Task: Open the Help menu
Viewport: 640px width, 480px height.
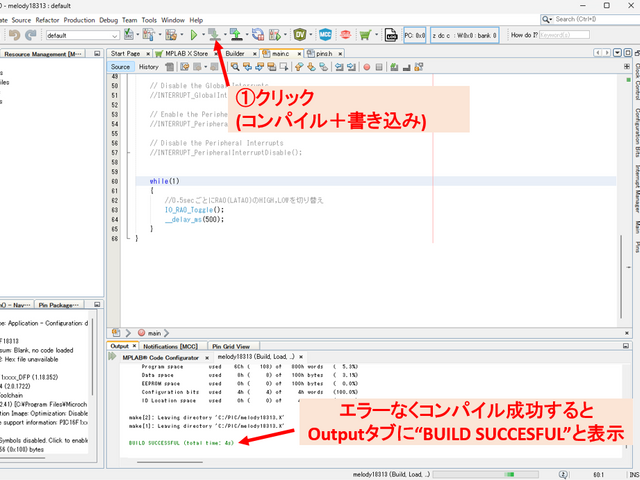Action: 196,20
